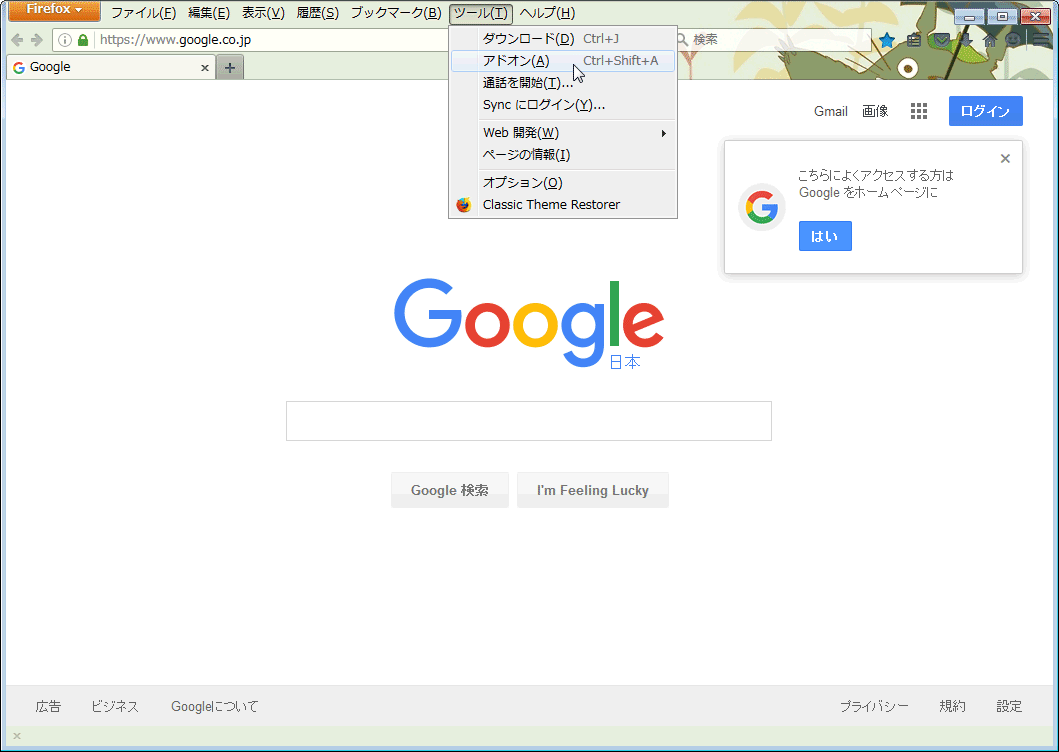Screen dimensions: 1059x752
Task: Open the Googleについて footer link
Action: click(215, 707)
